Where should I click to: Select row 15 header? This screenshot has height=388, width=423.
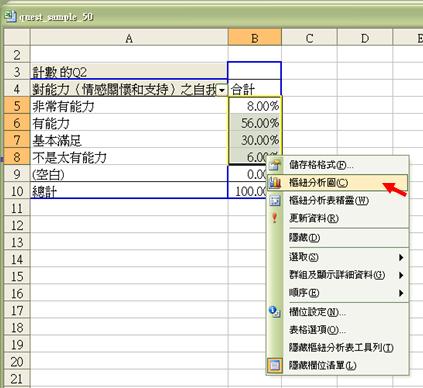pyautogui.click(x=17, y=276)
